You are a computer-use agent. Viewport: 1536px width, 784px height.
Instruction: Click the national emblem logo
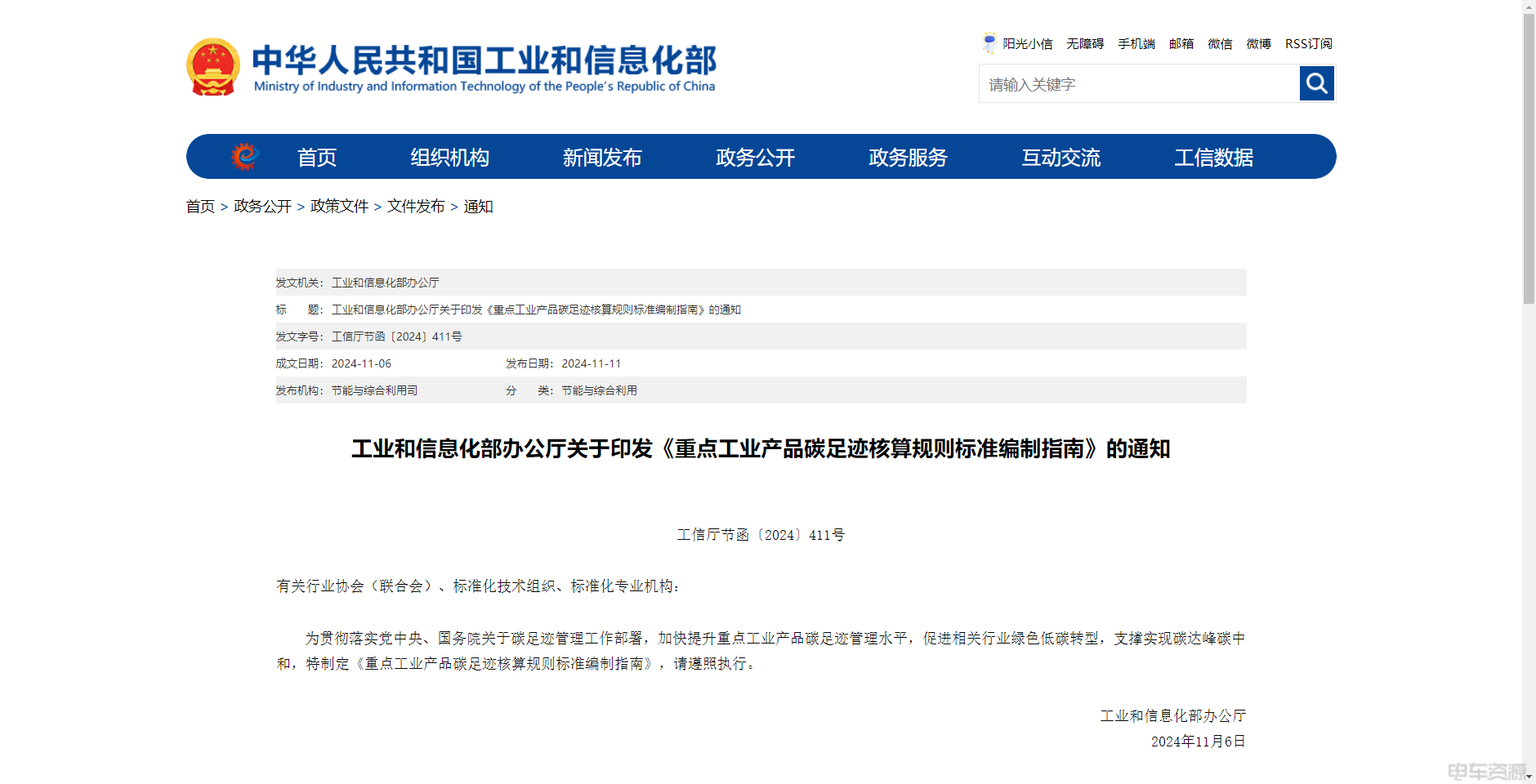tap(213, 67)
